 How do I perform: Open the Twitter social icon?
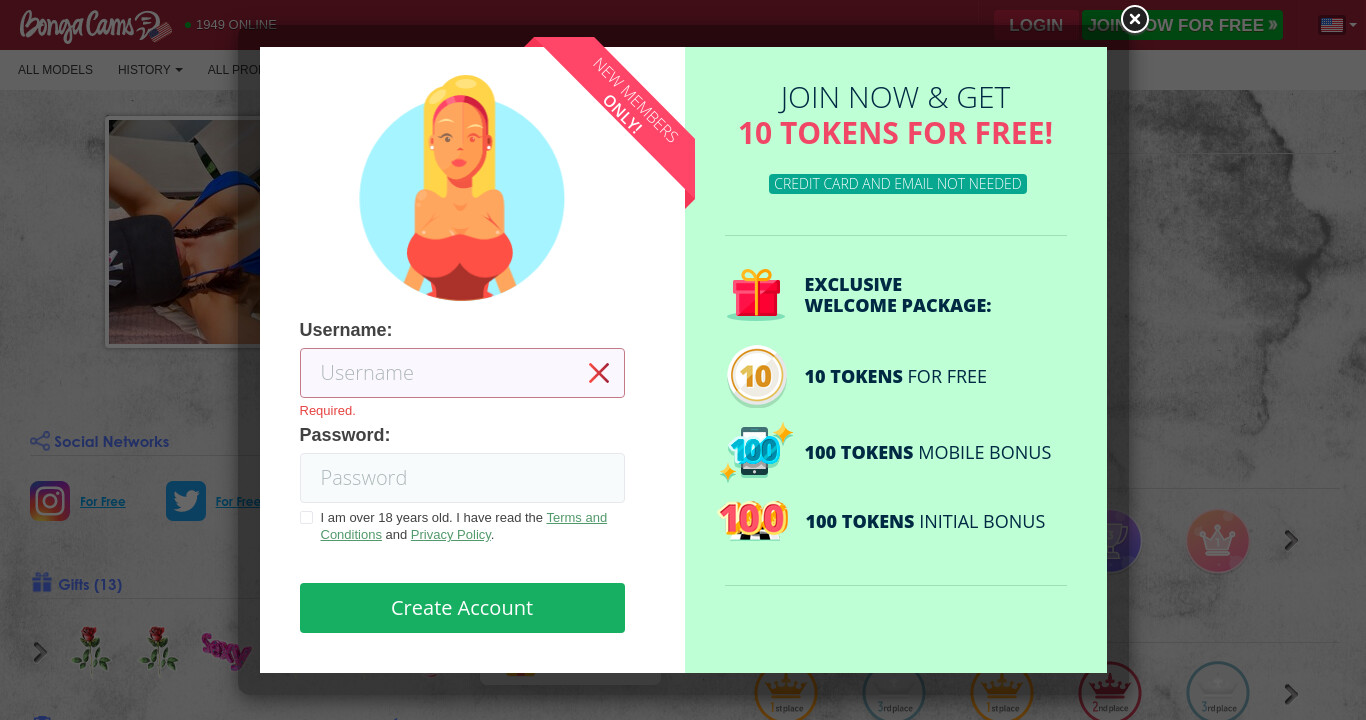click(x=186, y=501)
